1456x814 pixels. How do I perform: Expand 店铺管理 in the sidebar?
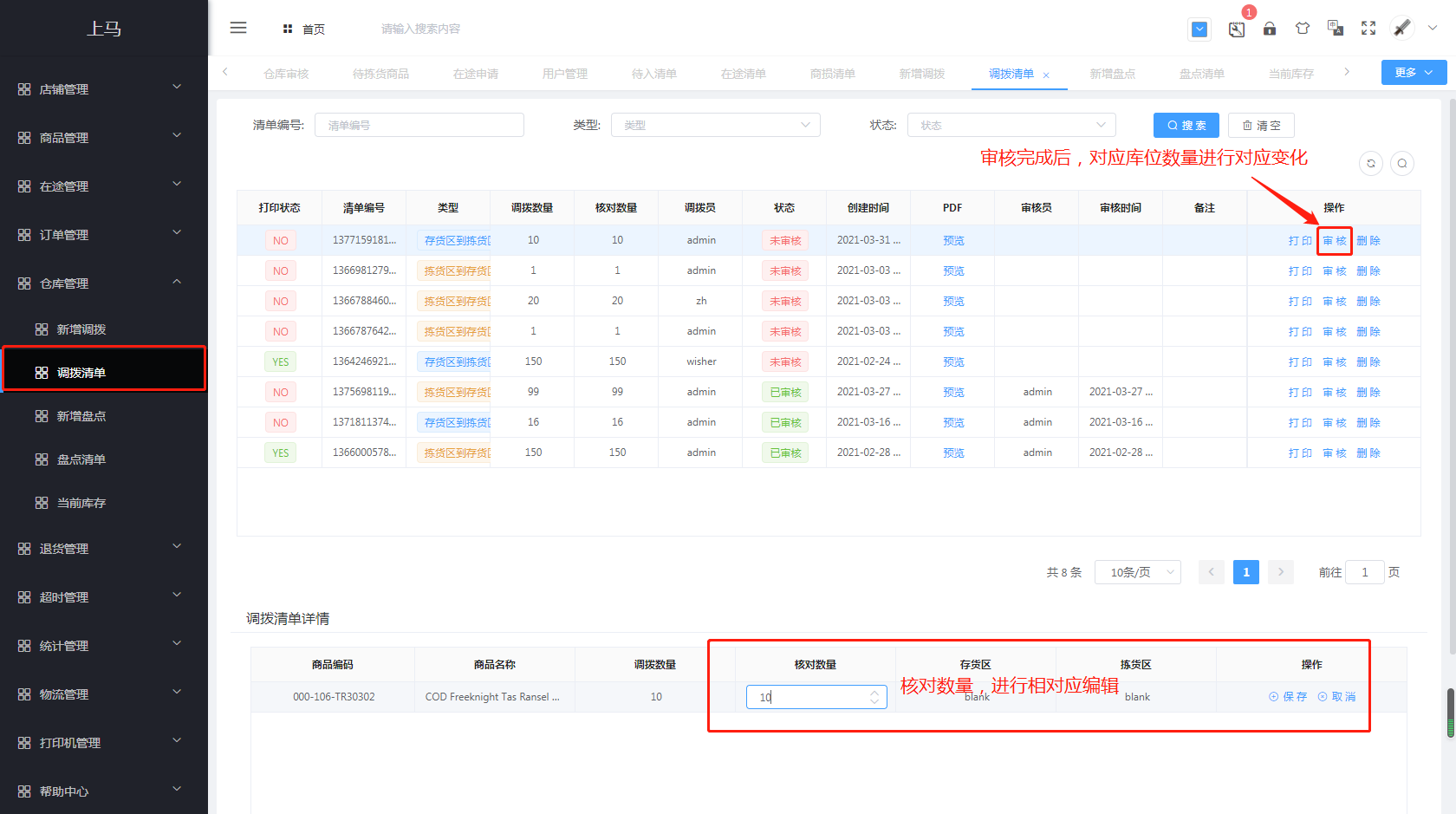pos(104,89)
